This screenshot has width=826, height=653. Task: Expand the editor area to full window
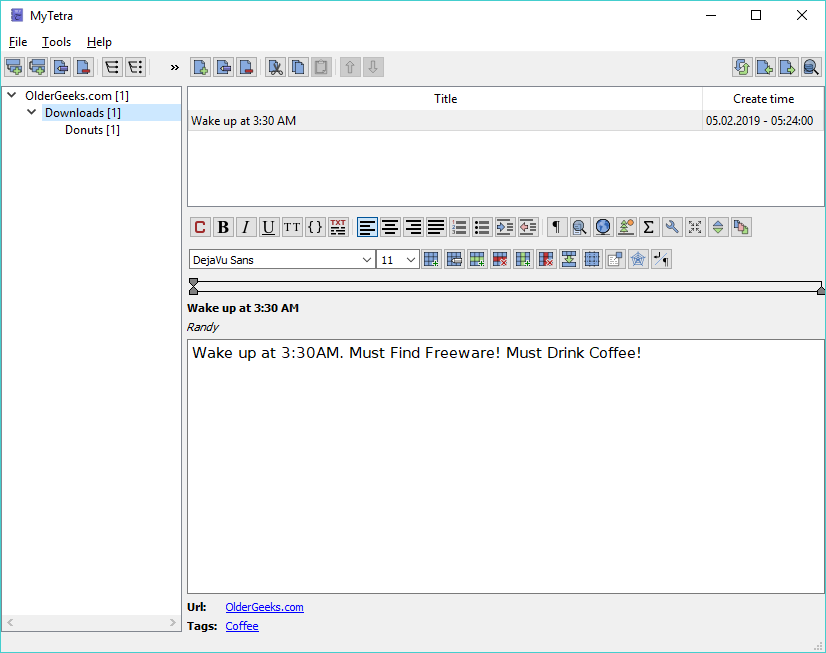pyautogui.click(x=695, y=227)
